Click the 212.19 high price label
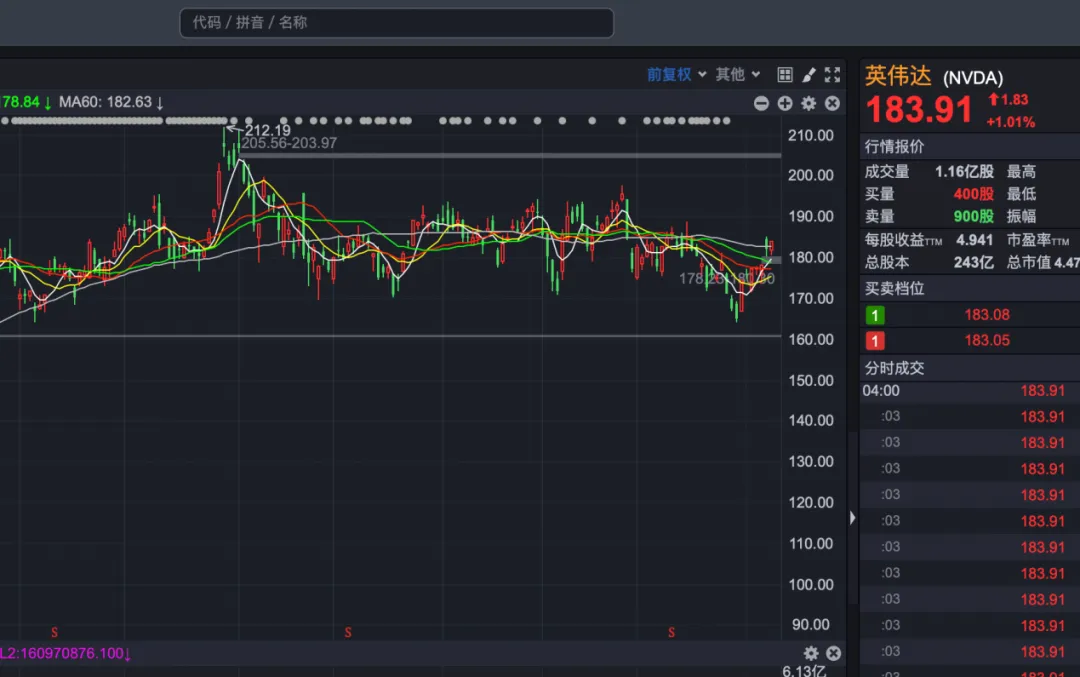The height and width of the screenshot is (677, 1080). pos(267,130)
